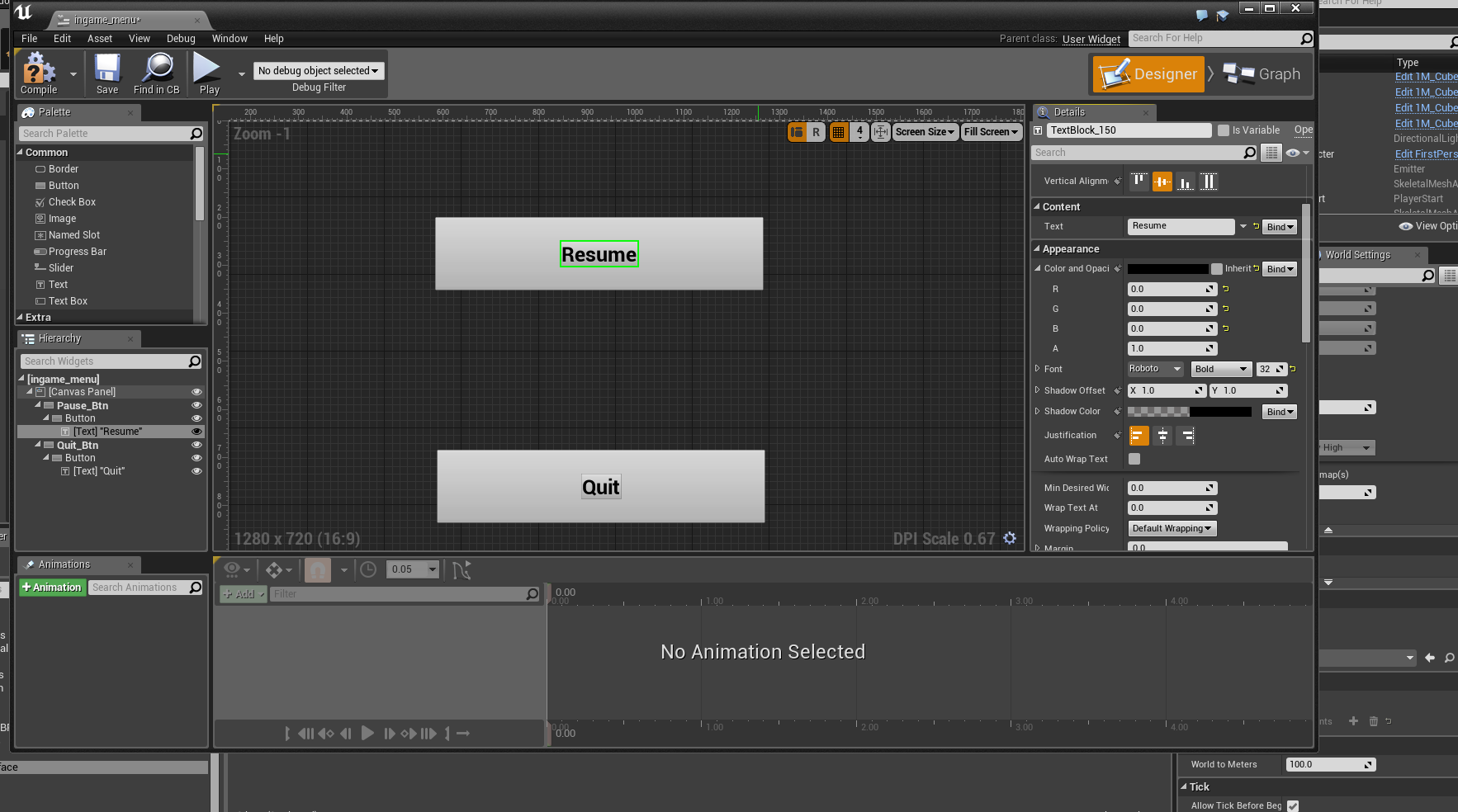Open the Window menu
The height and width of the screenshot is (812, 1458).
tap(230, 39)
